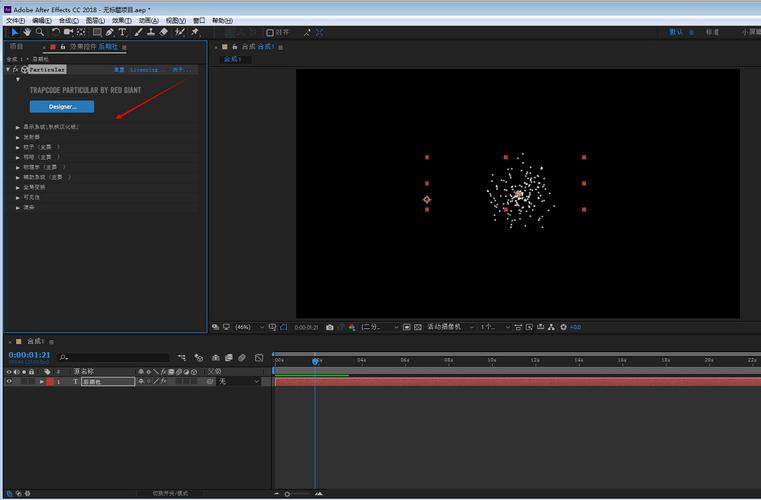Select the Rotation tool
Viewport: 761px width, 500px height.
pos(55,32)
